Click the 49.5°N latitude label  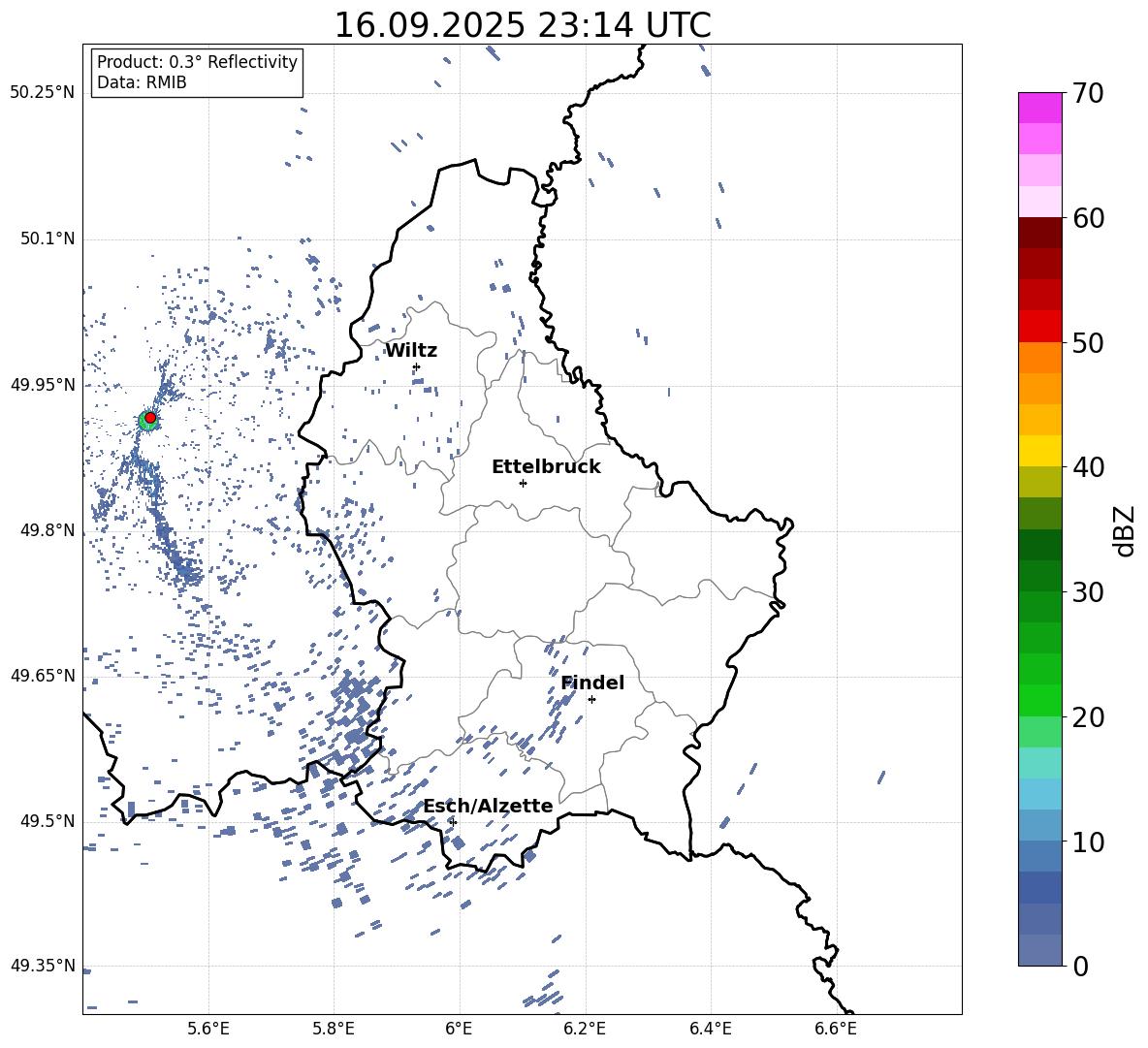[48, 821]
